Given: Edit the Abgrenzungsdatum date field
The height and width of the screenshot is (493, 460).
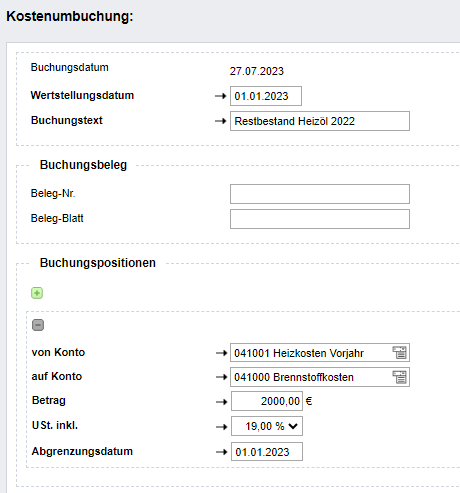Looking at the screenshot, I should click(267, 452).
